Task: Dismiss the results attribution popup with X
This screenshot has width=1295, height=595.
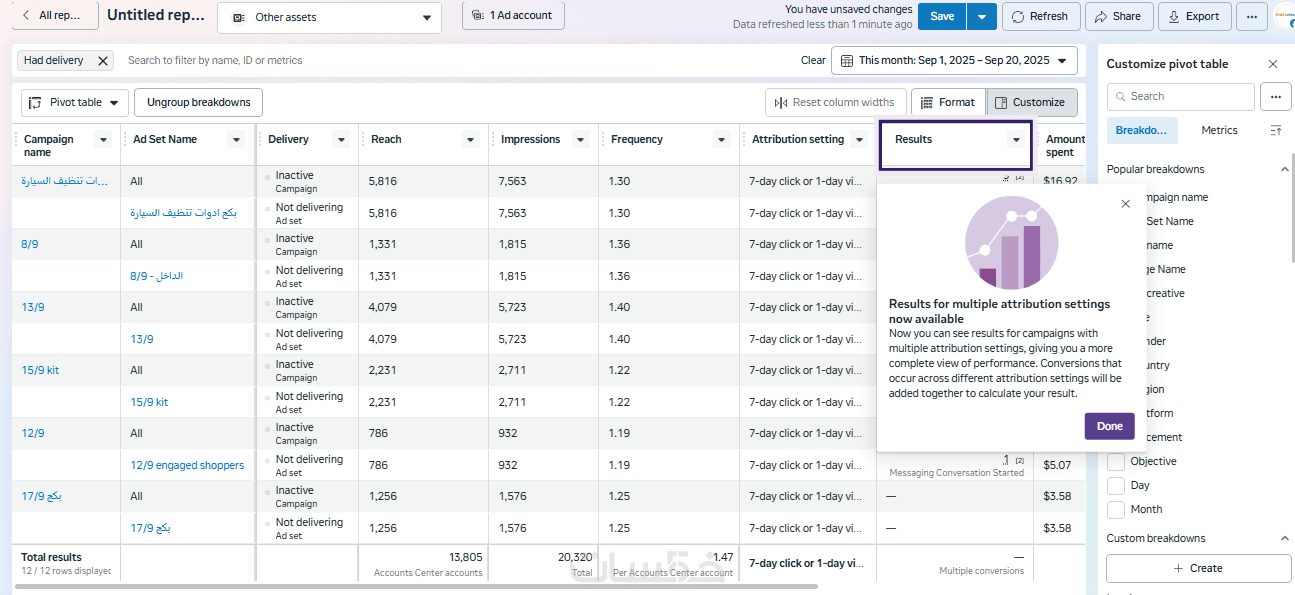Action: 1125,204
